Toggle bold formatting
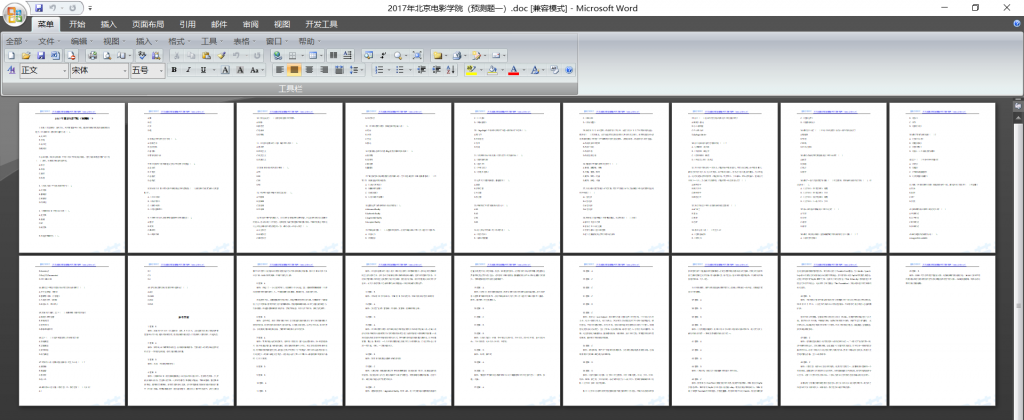1024x420 pixels. [174, 70]
